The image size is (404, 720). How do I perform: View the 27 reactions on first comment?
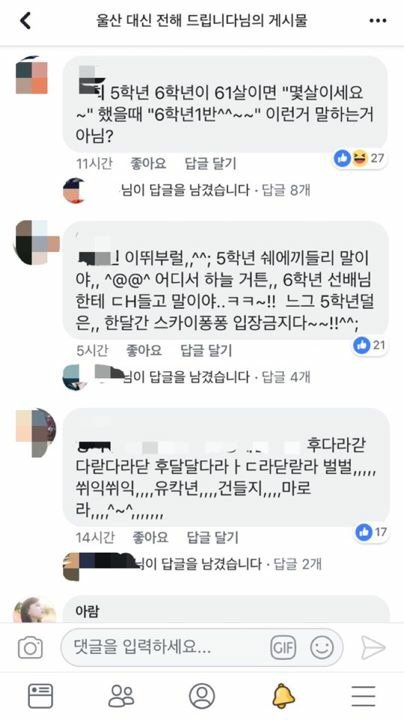pos(359,158)
